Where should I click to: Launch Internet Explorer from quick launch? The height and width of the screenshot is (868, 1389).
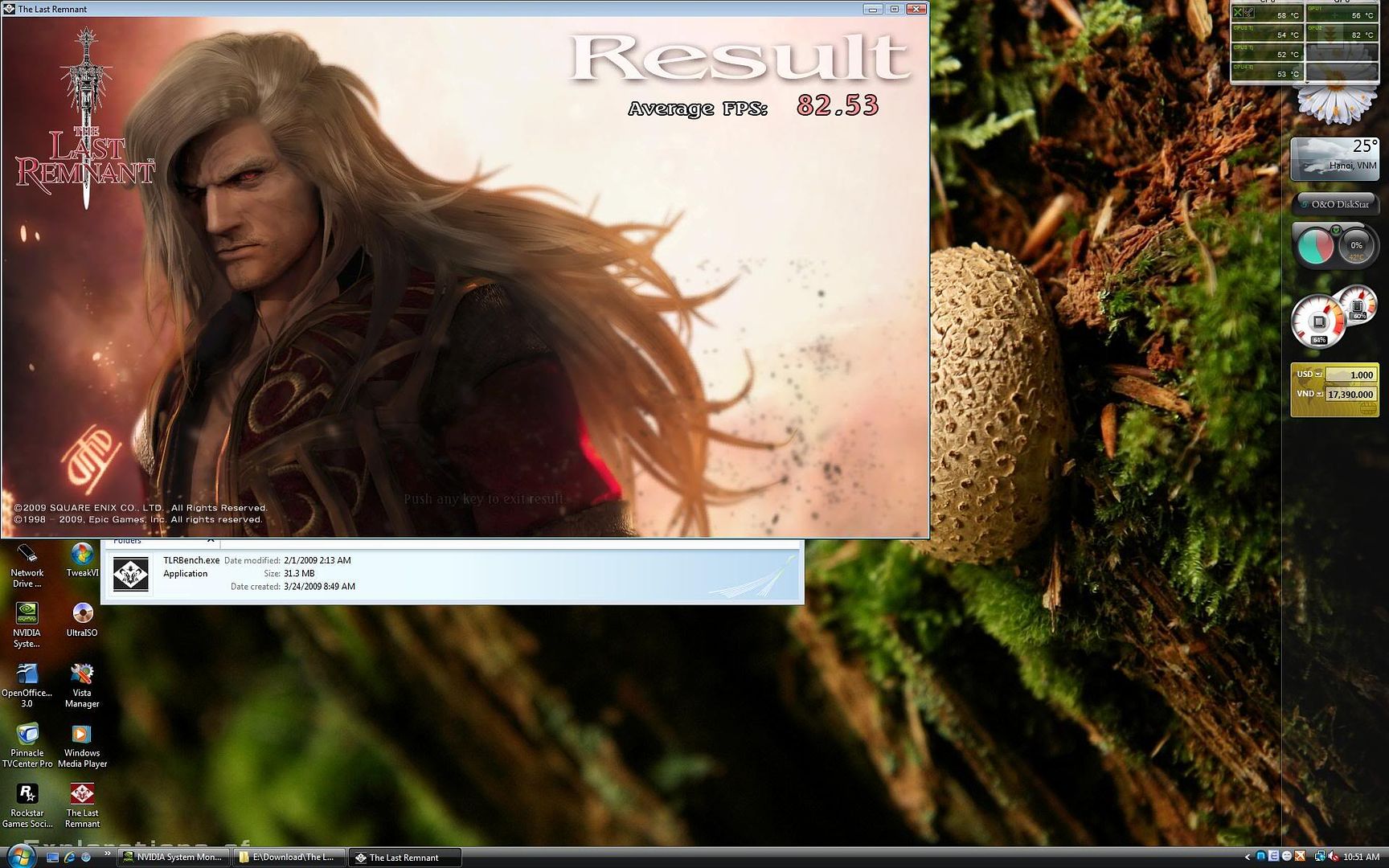coord(69,858)
